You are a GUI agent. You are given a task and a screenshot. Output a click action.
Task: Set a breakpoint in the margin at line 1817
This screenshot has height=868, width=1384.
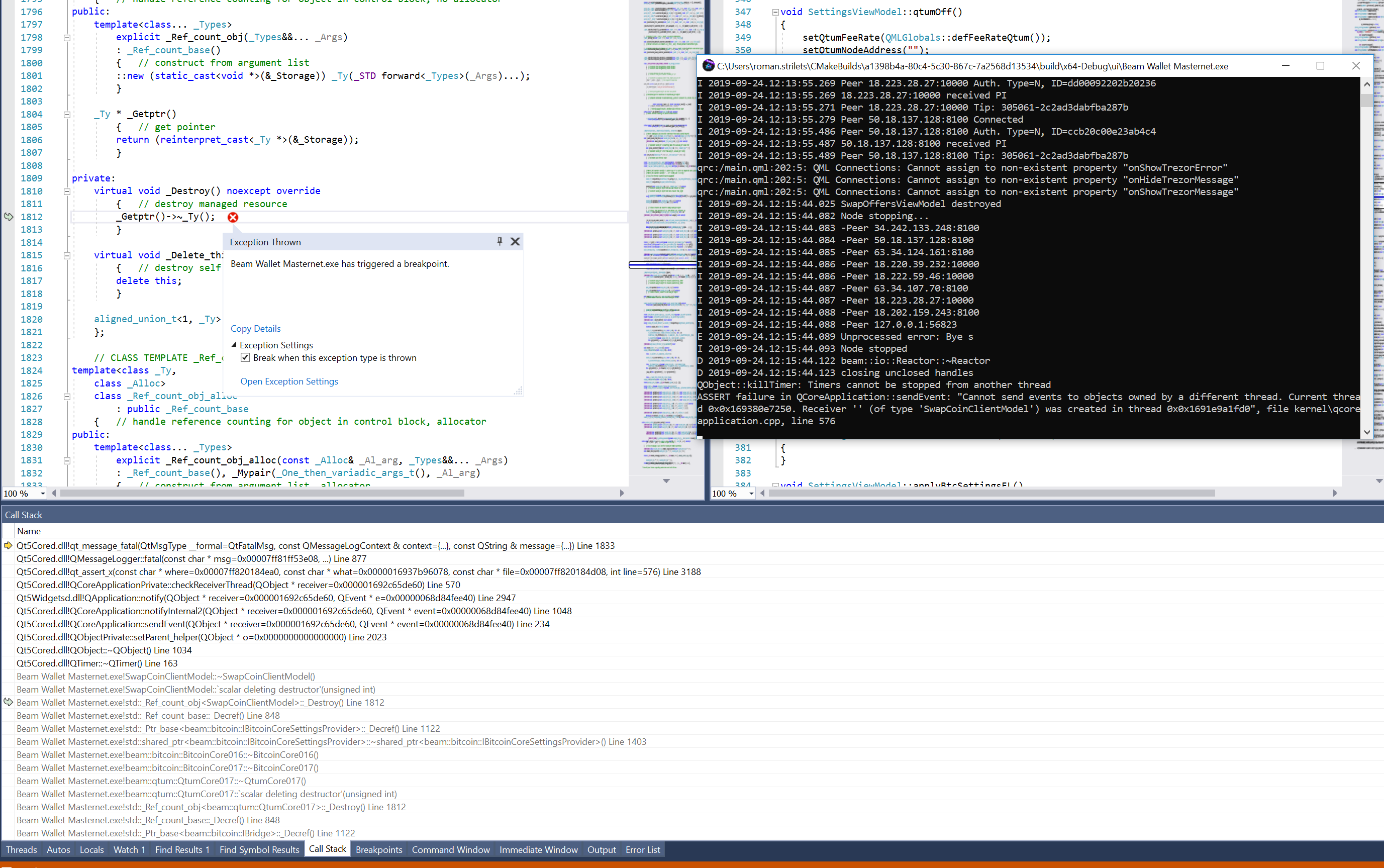(x=8, y=281)
